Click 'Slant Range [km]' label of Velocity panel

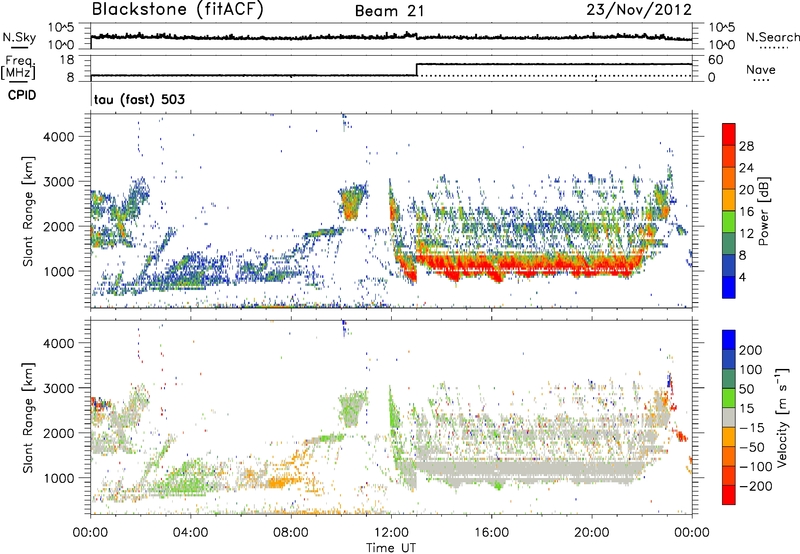(28, 418)
